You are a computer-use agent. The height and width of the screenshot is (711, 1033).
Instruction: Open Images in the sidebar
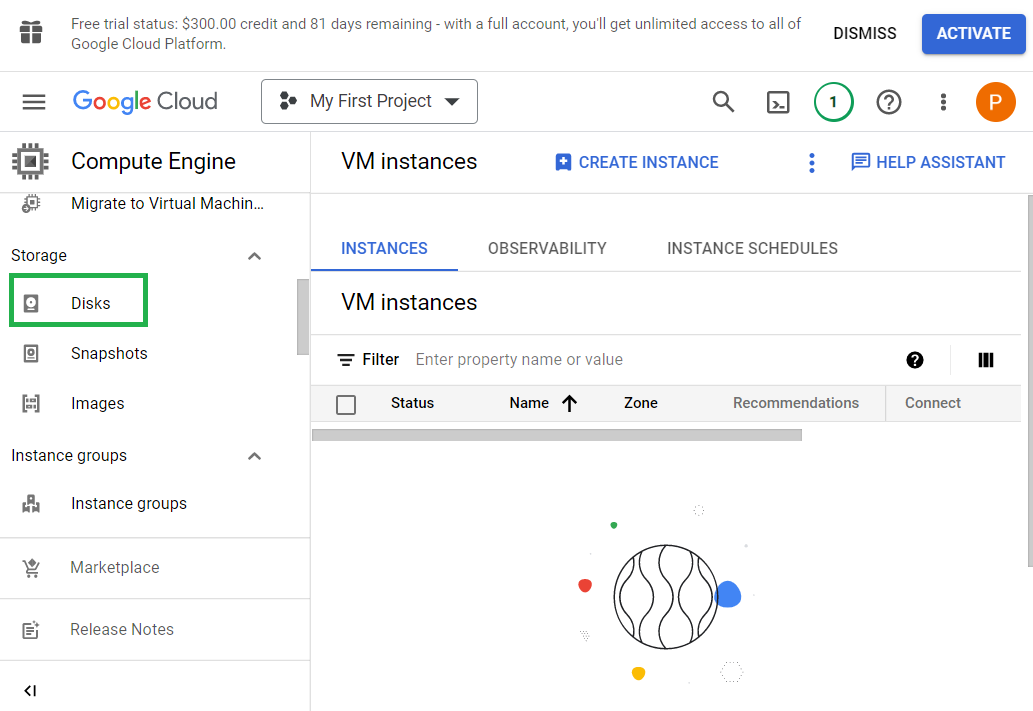tap(98, 403)
